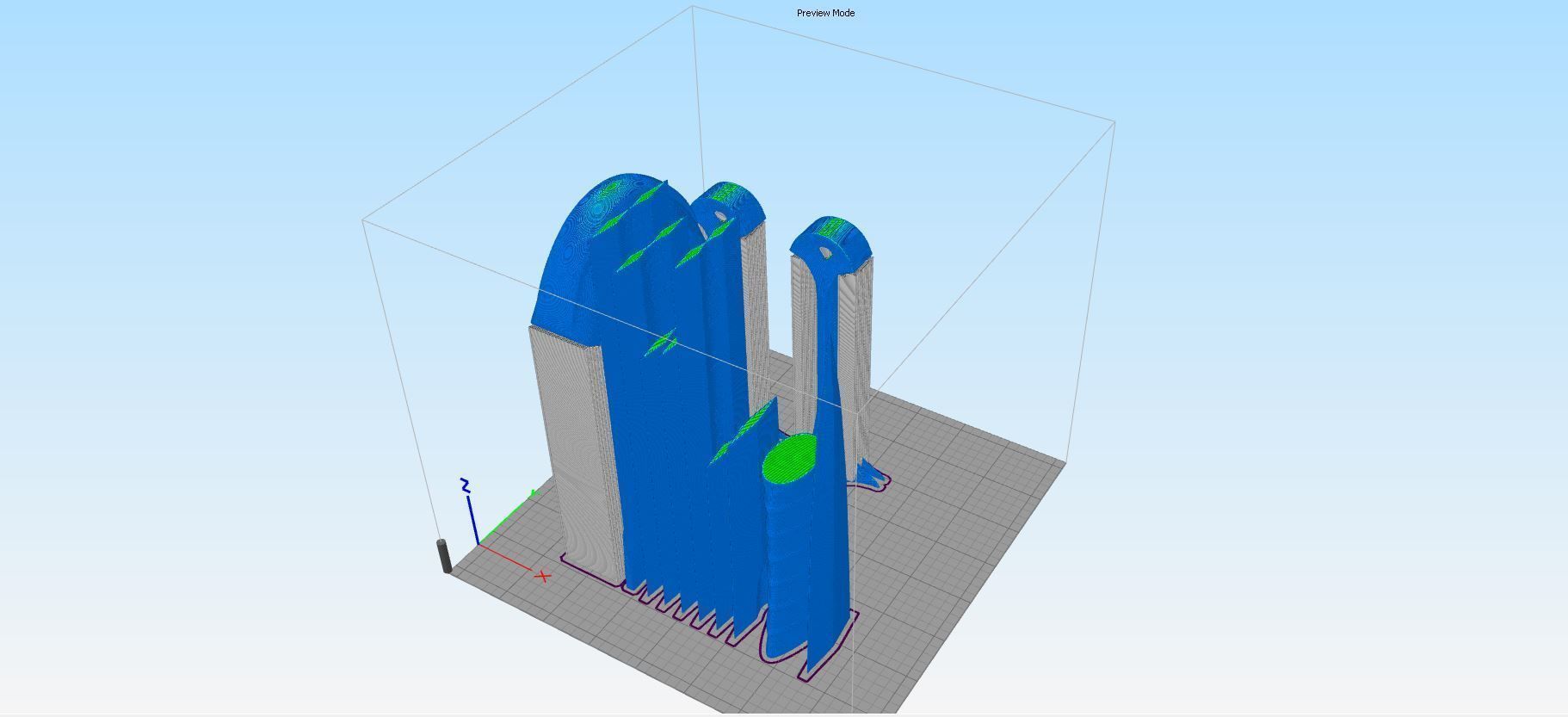Click the green oval solid layer surface
This screenshot has width=1568, height=717.
click(x=790, y=458)
